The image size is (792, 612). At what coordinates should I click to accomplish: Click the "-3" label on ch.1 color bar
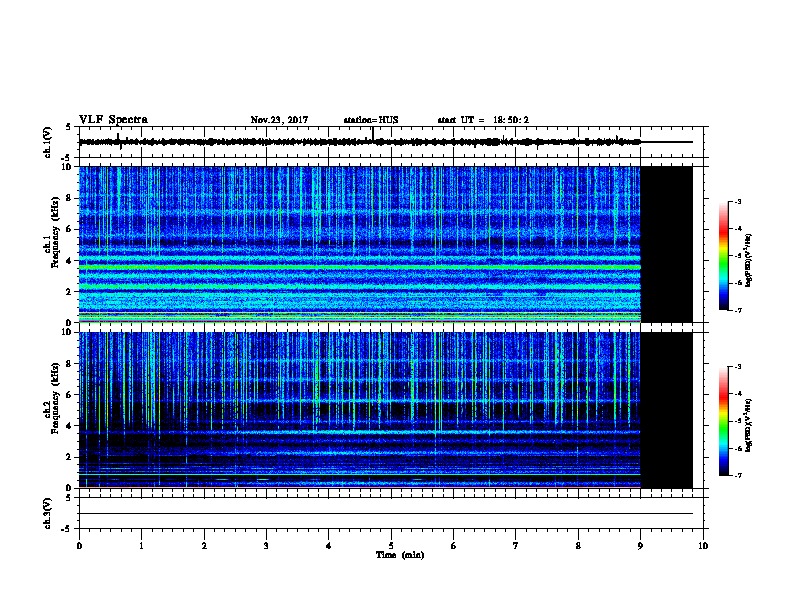pos(738,201)
